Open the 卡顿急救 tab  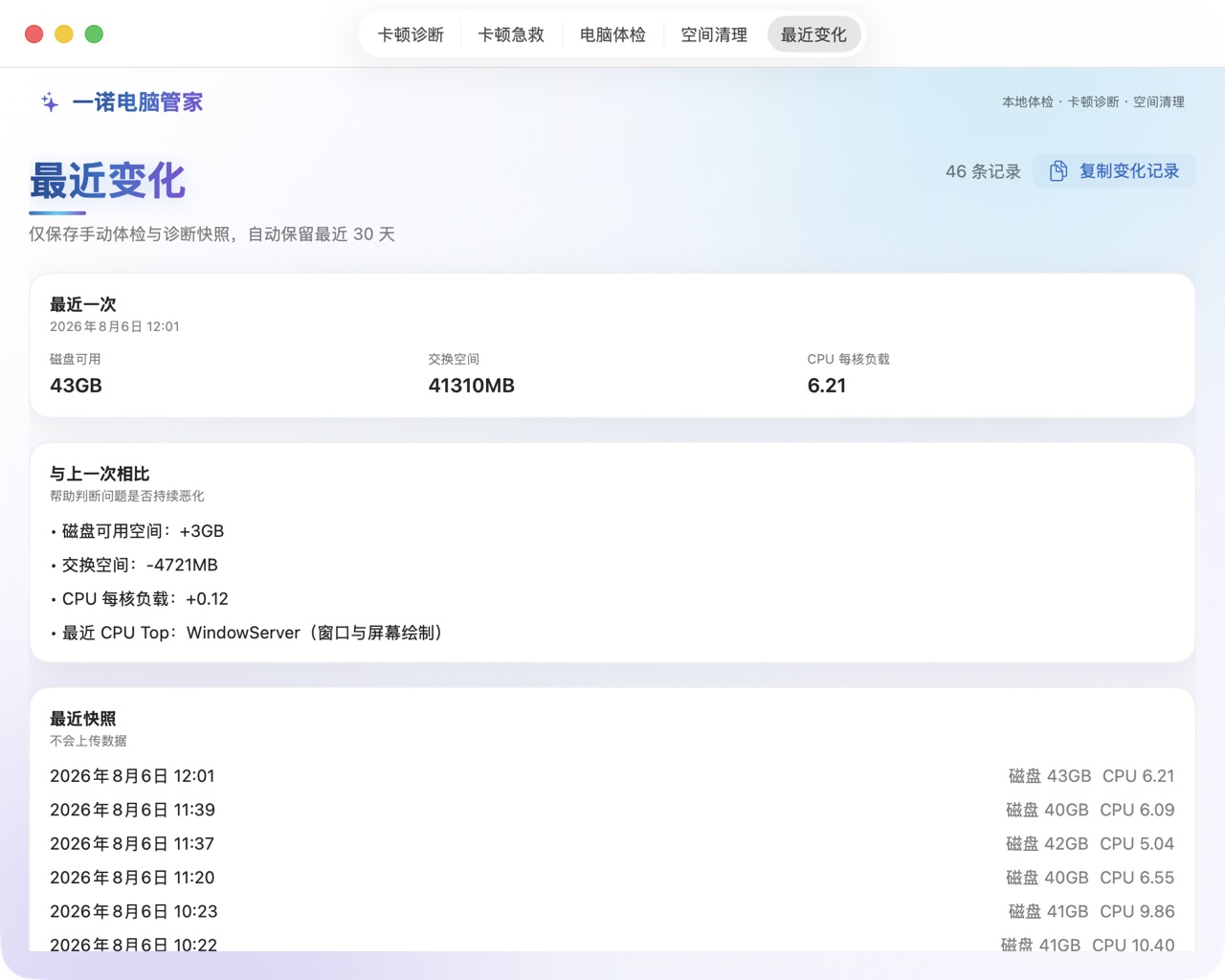click(x=511, y=34)
